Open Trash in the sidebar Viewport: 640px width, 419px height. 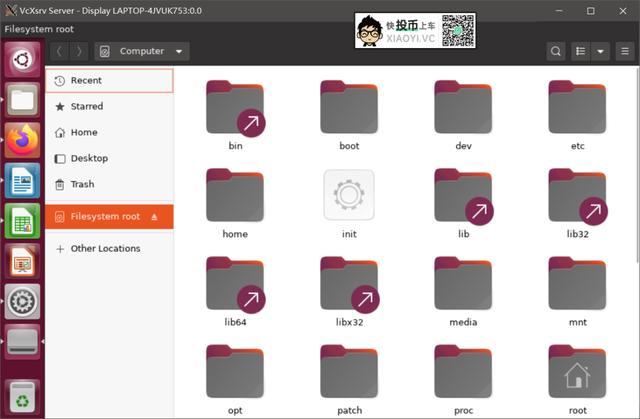[109, 184]
